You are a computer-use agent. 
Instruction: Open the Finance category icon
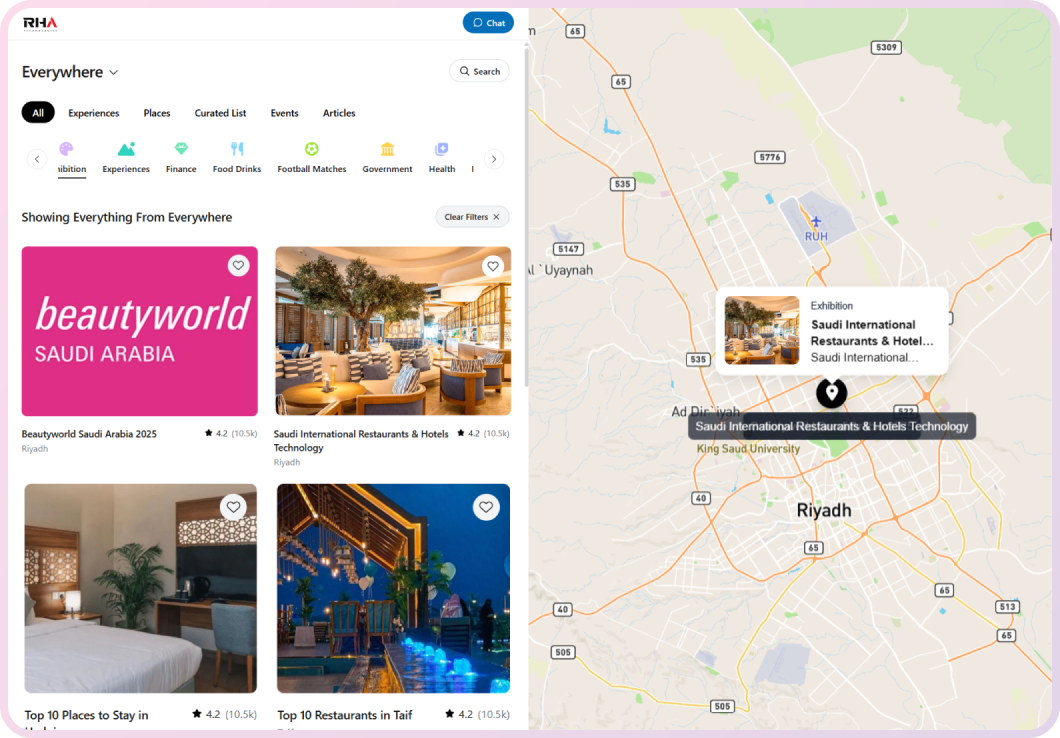[181, 149]
